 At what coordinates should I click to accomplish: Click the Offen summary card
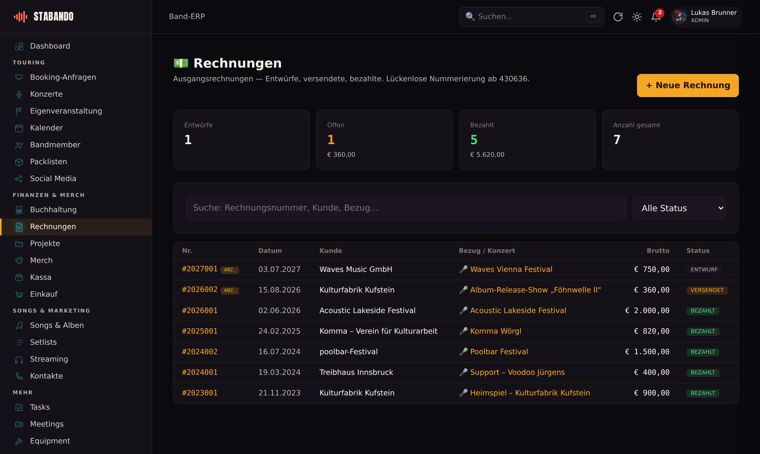point(384,140)
